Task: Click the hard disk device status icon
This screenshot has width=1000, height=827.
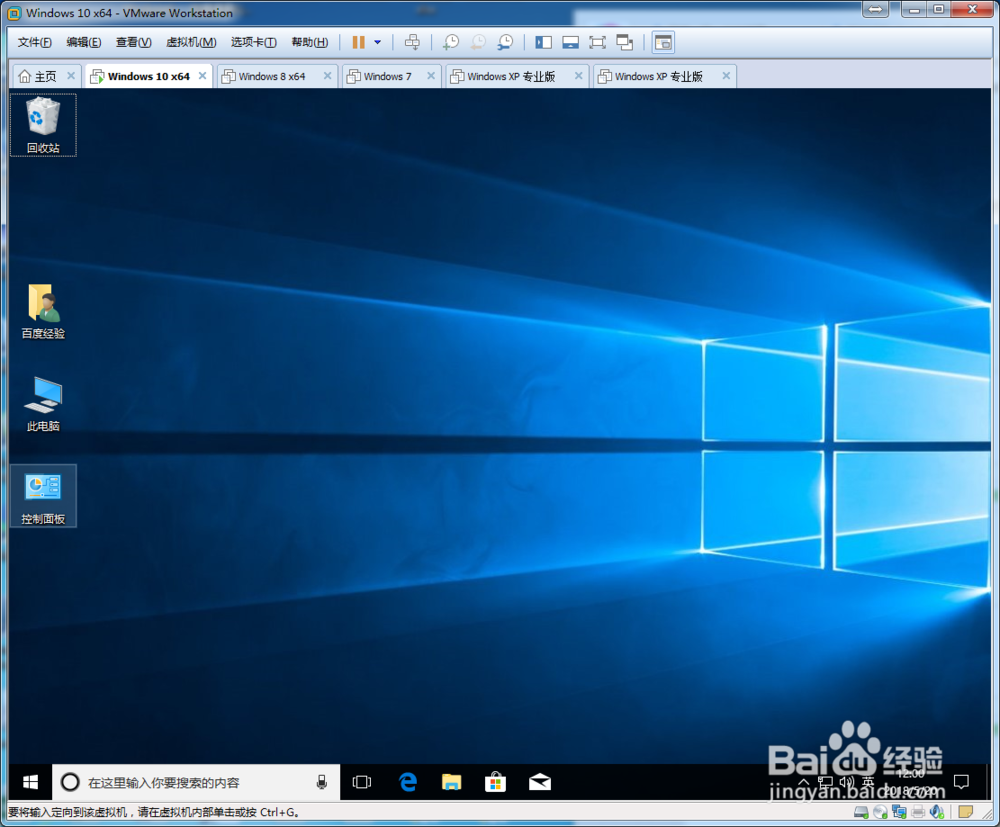Action: coord(861,812)
